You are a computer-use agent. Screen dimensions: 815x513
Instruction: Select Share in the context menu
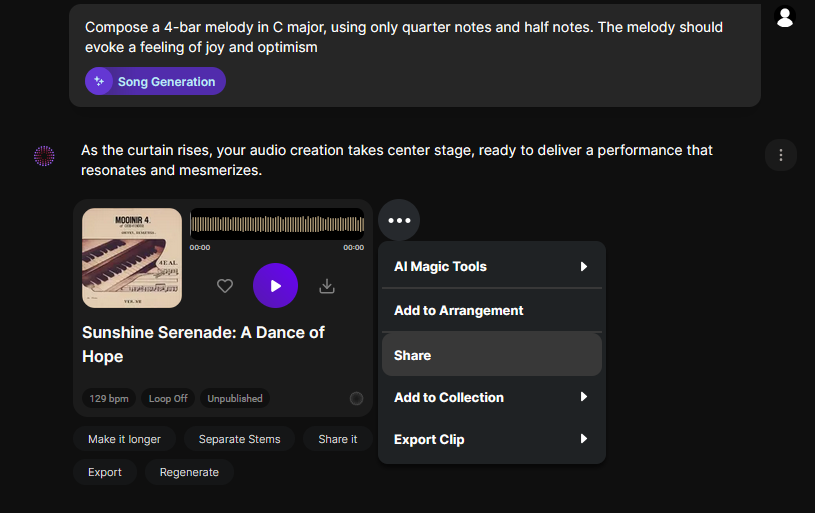click(492, 355)
